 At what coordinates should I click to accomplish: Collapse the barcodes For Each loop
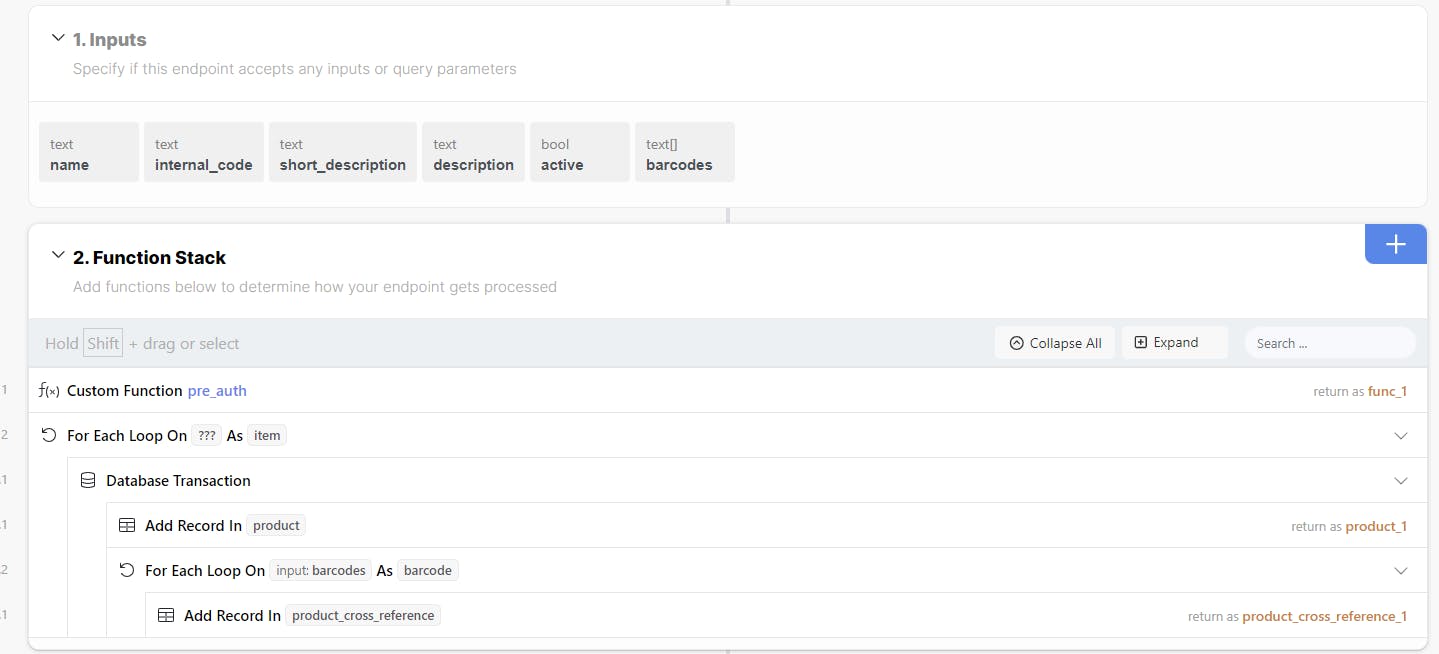pos(1400,571)
